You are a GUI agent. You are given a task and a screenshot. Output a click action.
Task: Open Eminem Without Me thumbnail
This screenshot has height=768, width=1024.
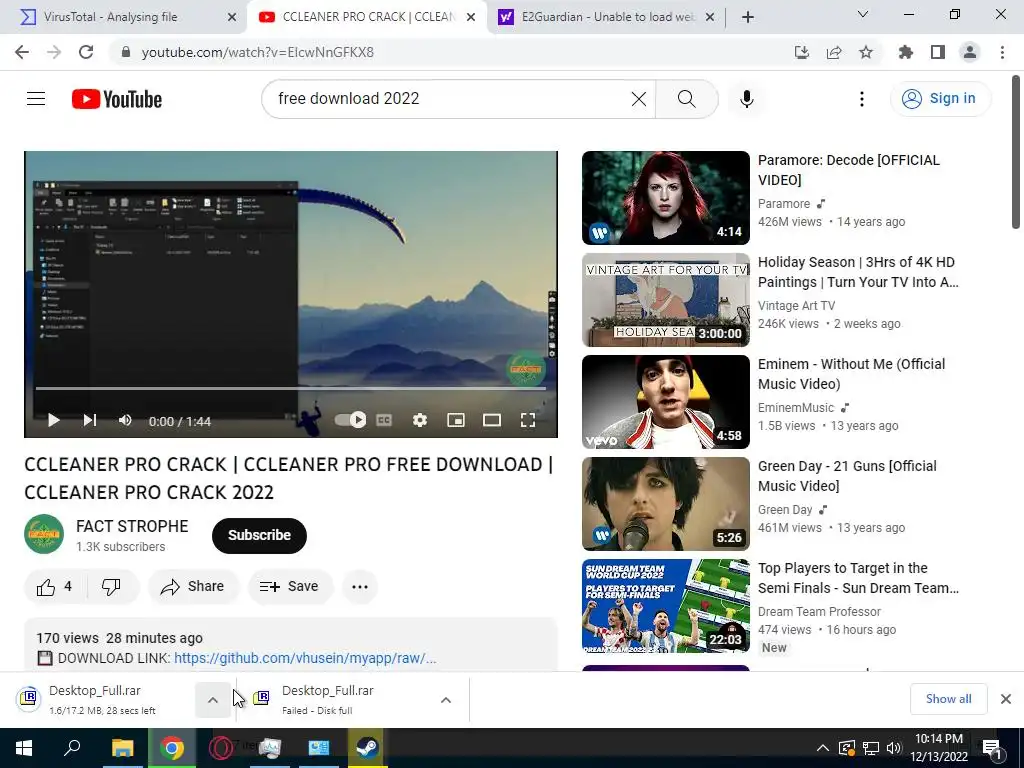tap(665, 402)
